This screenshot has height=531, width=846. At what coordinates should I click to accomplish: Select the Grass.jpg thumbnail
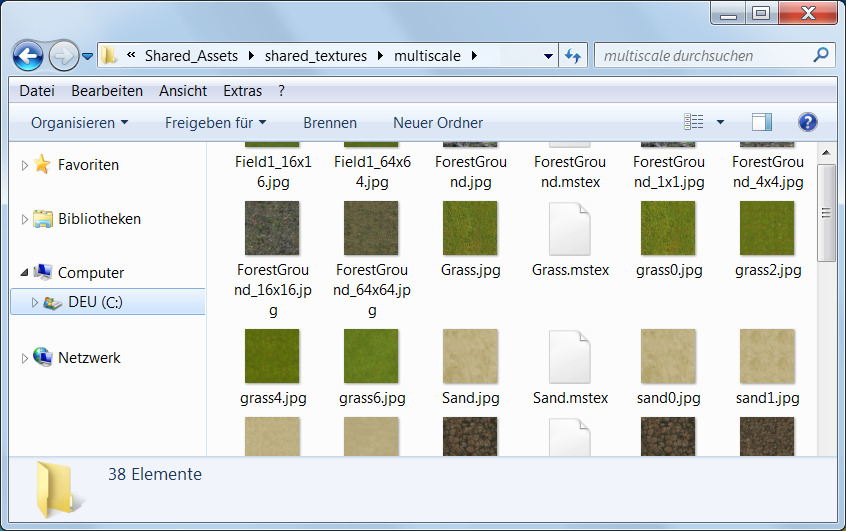470,228
